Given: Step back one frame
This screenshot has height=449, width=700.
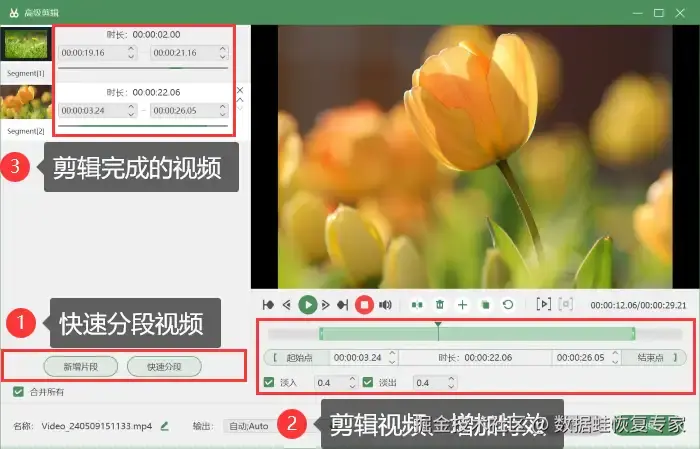Looking at the screenshot, I should (x=287, y=305).
